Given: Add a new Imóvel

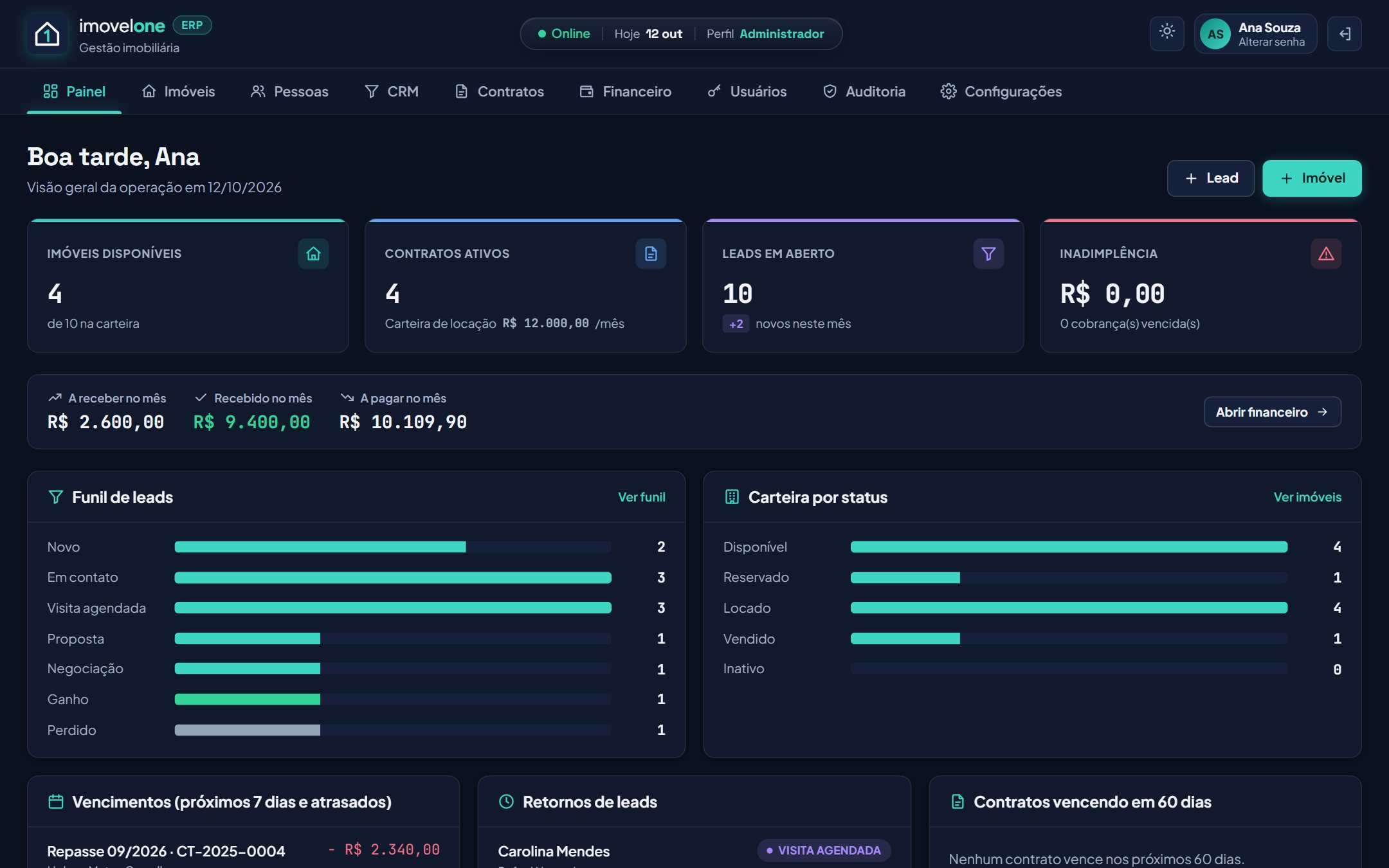Looking at the screenshot, I should pyautogui.click(x=1312, y=178).
